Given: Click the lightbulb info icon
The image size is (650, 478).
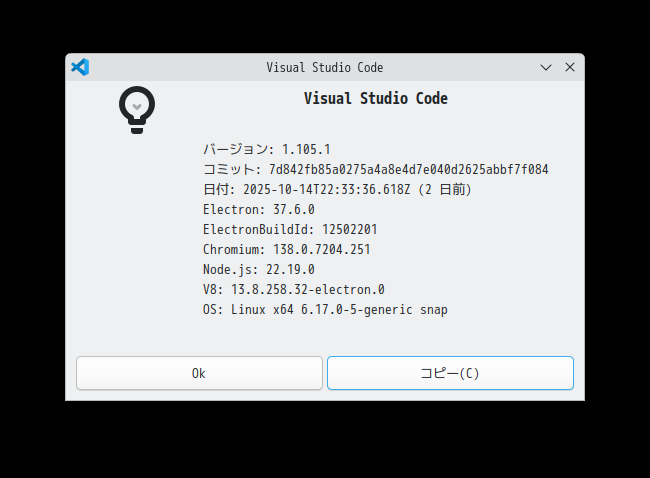Looking at the screenshot, I should 137,109.
